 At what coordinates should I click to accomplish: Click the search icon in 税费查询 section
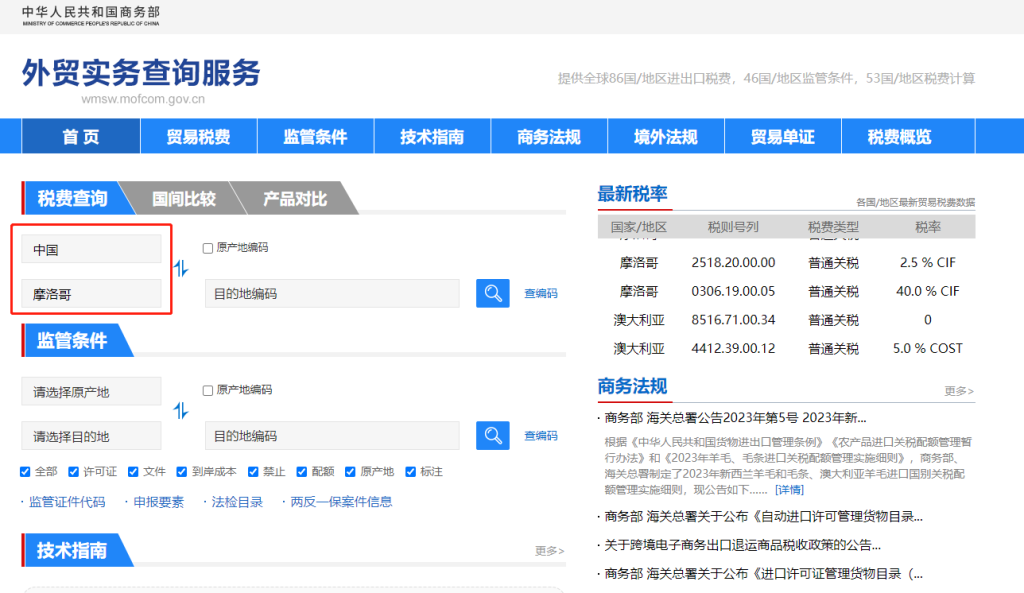click(492, 293)
